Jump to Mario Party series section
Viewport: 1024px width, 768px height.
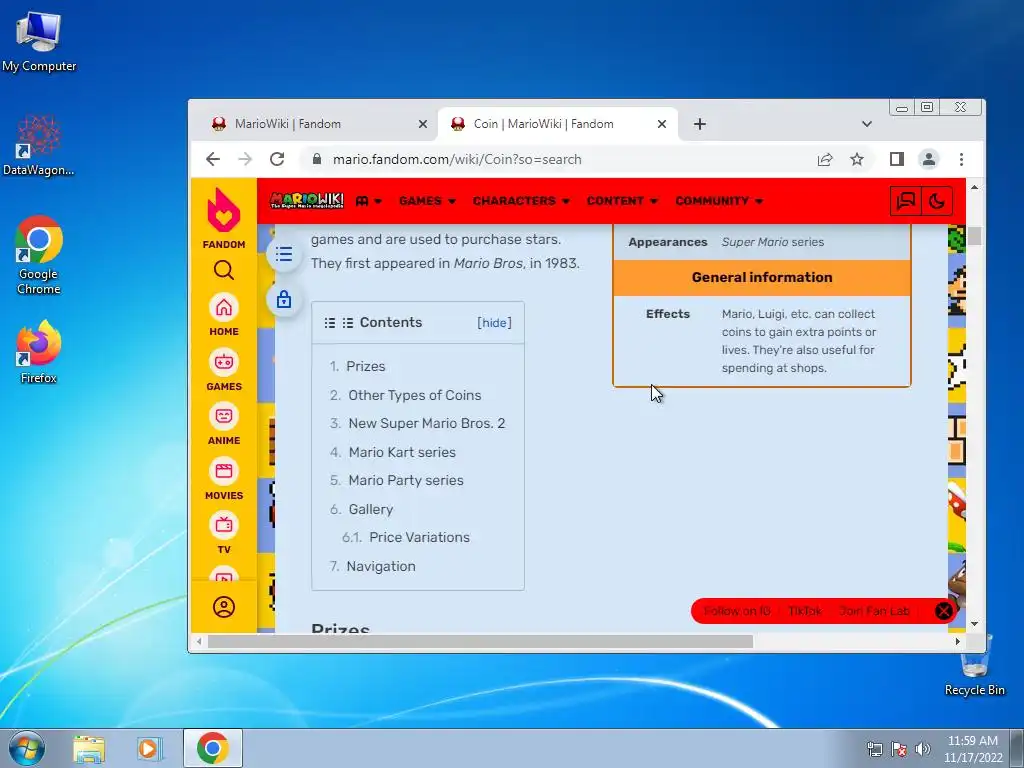406,480
